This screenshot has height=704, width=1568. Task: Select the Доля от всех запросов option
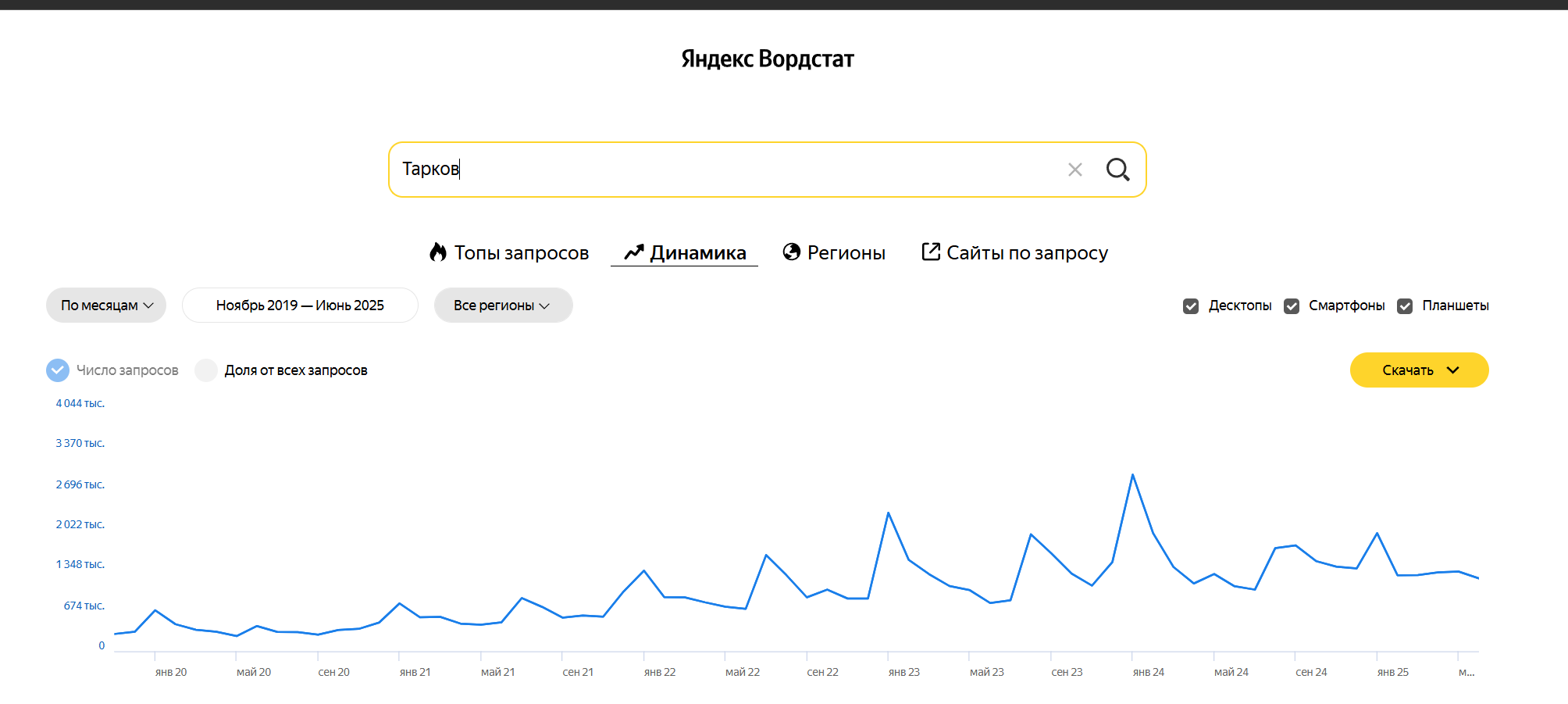206,370
